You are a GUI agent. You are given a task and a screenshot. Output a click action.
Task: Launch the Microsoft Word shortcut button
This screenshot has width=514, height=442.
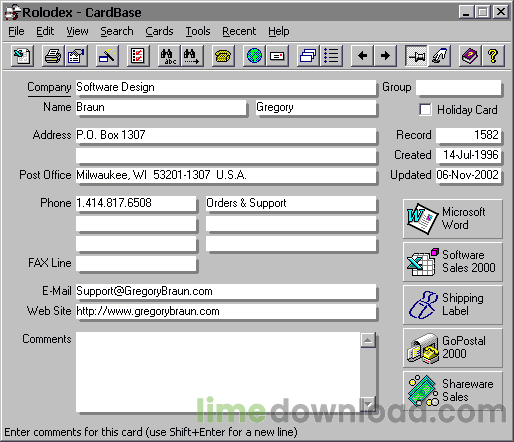tap(453, 219)
